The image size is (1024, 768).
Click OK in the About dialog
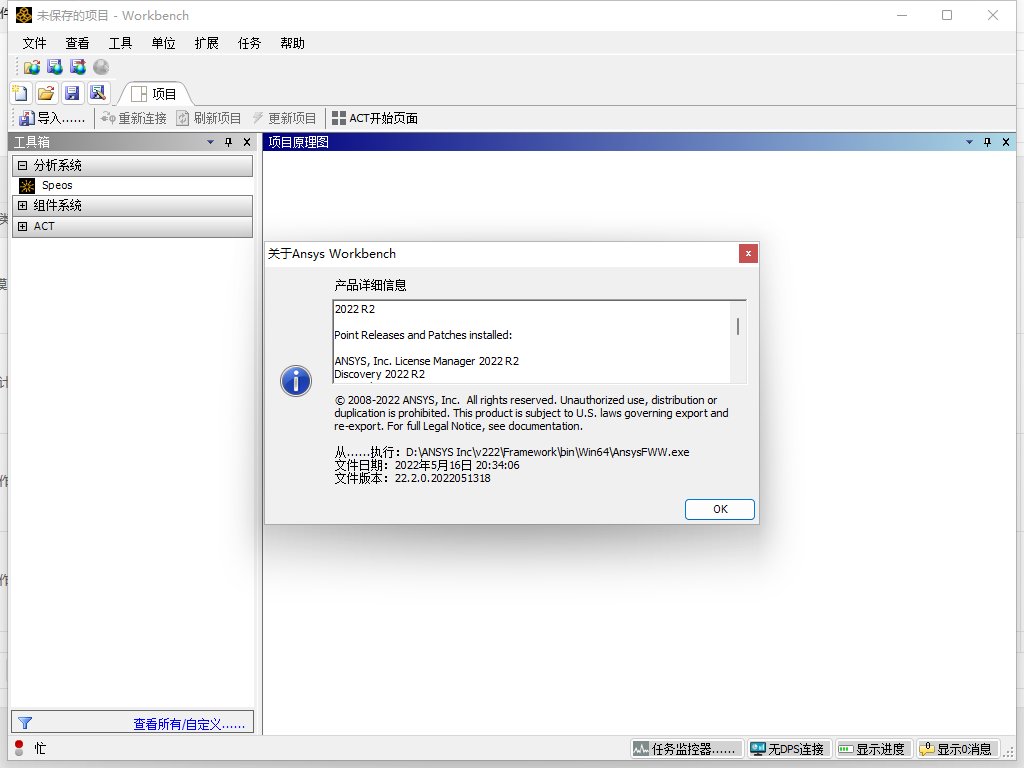(720, 509)
